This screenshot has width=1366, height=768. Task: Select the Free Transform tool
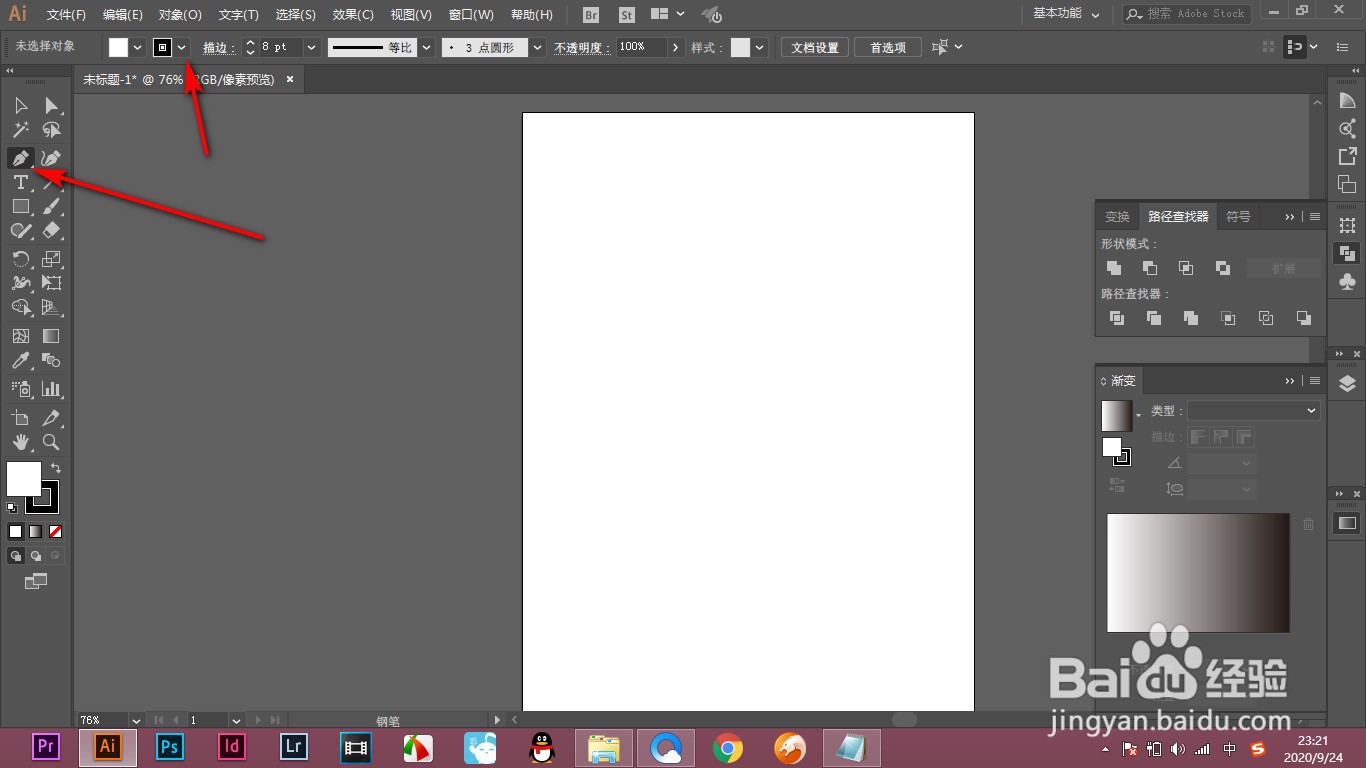[51, 283]
